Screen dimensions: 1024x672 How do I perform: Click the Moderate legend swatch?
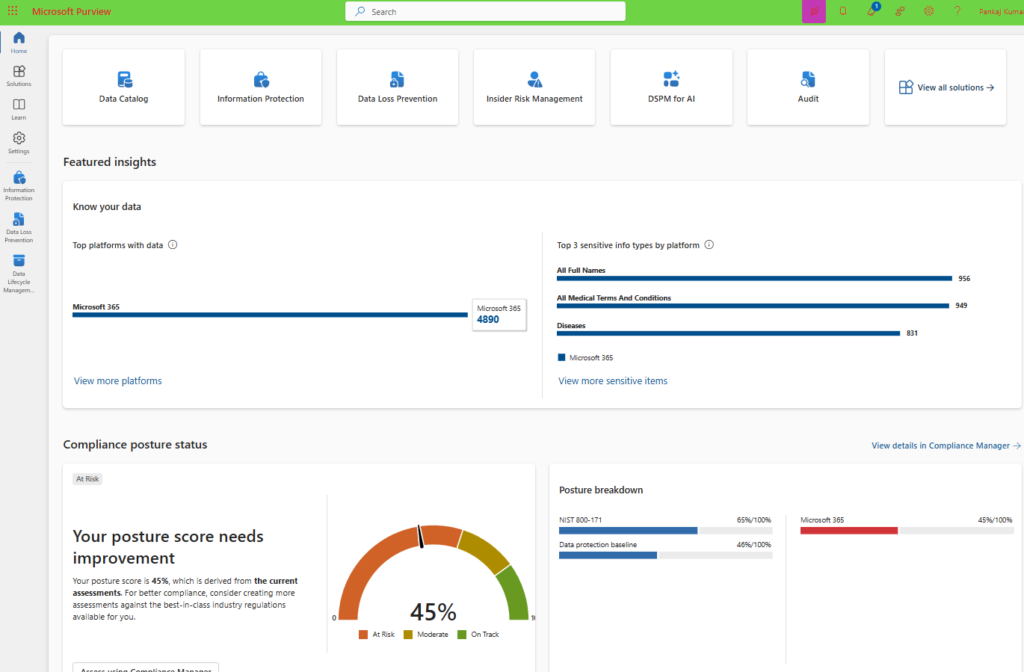pos(408,635)
